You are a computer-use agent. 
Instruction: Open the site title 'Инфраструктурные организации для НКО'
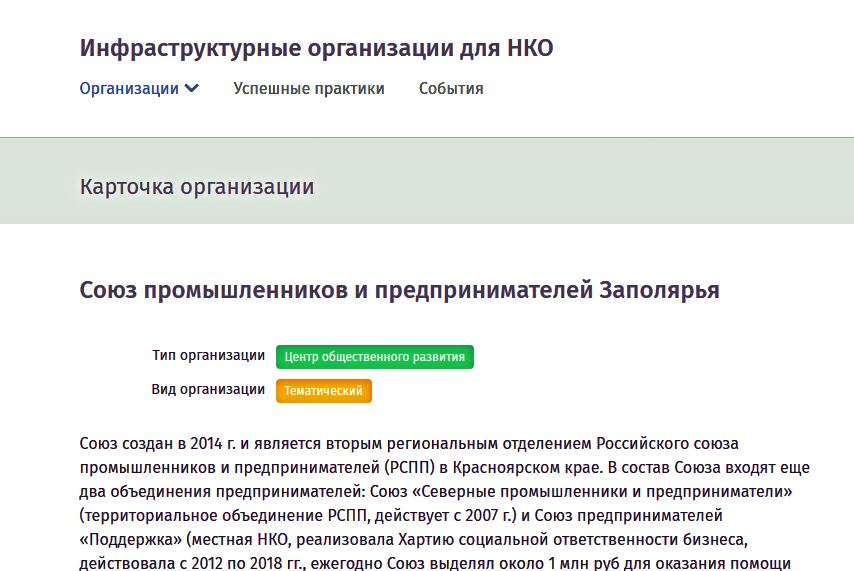[x=316, y=48]
